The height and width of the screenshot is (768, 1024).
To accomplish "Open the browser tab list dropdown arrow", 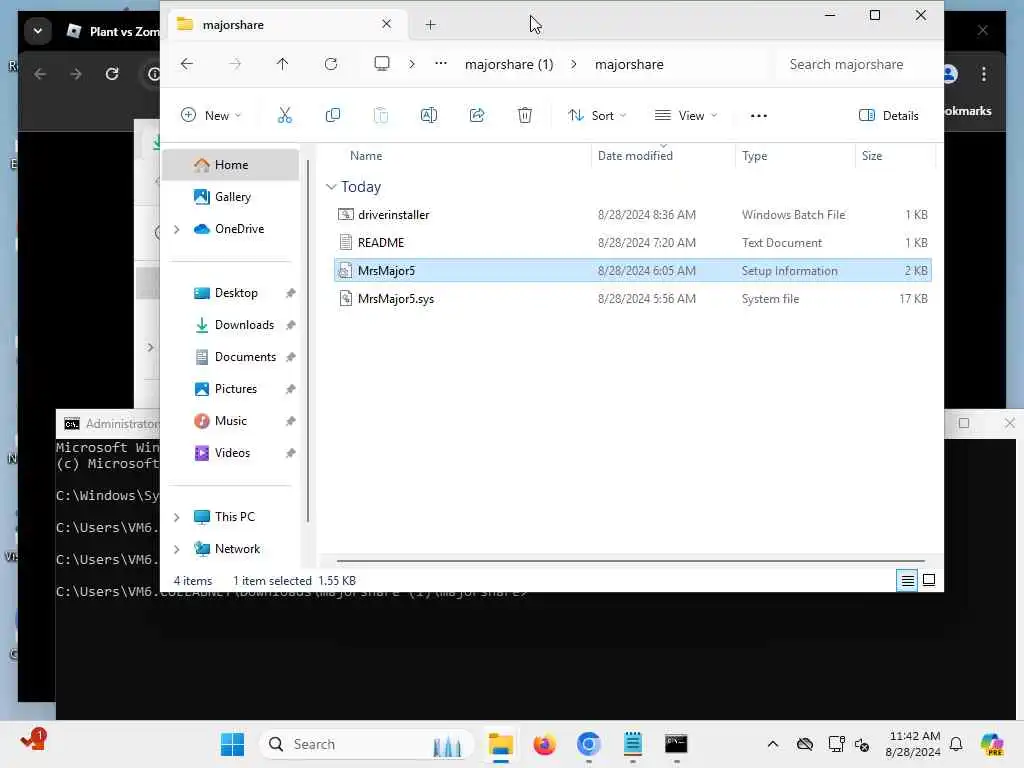I will point(38,31).
